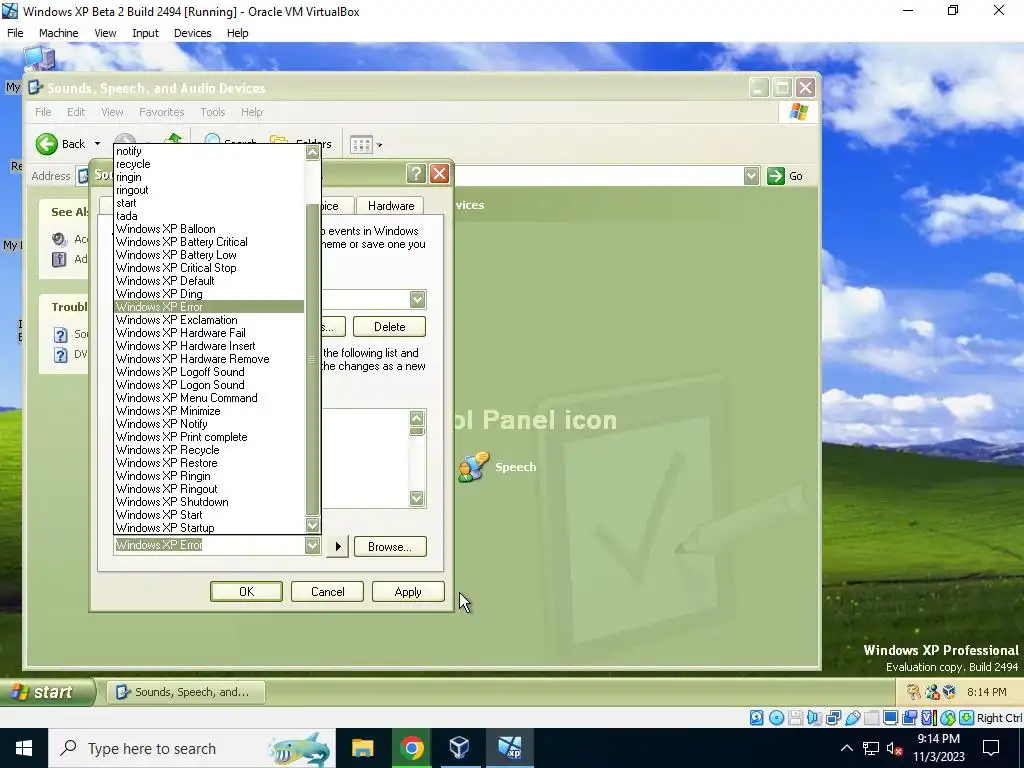Click the sound list scrollbar down arrow

coord(312,525)
